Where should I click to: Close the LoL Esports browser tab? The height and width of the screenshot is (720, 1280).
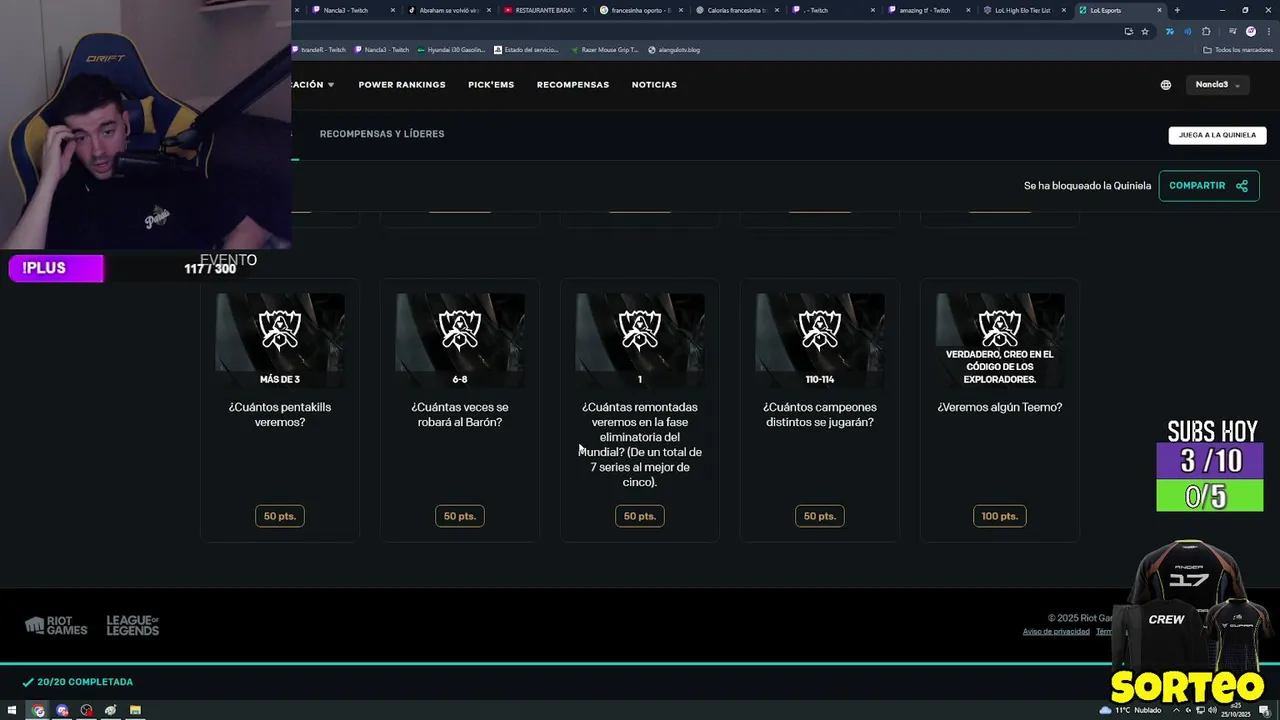point(1159,10)
